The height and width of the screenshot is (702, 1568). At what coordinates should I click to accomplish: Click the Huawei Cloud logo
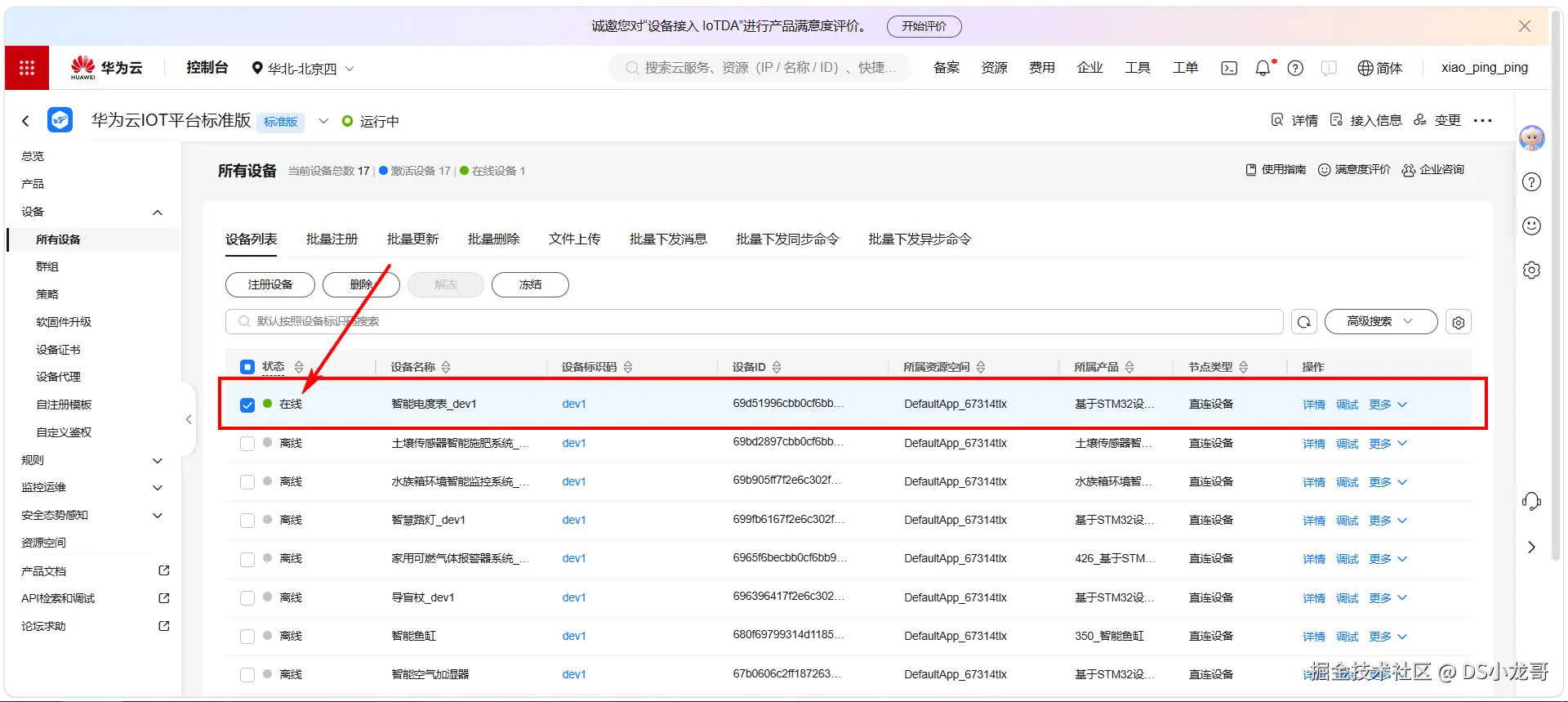[106, 68]
